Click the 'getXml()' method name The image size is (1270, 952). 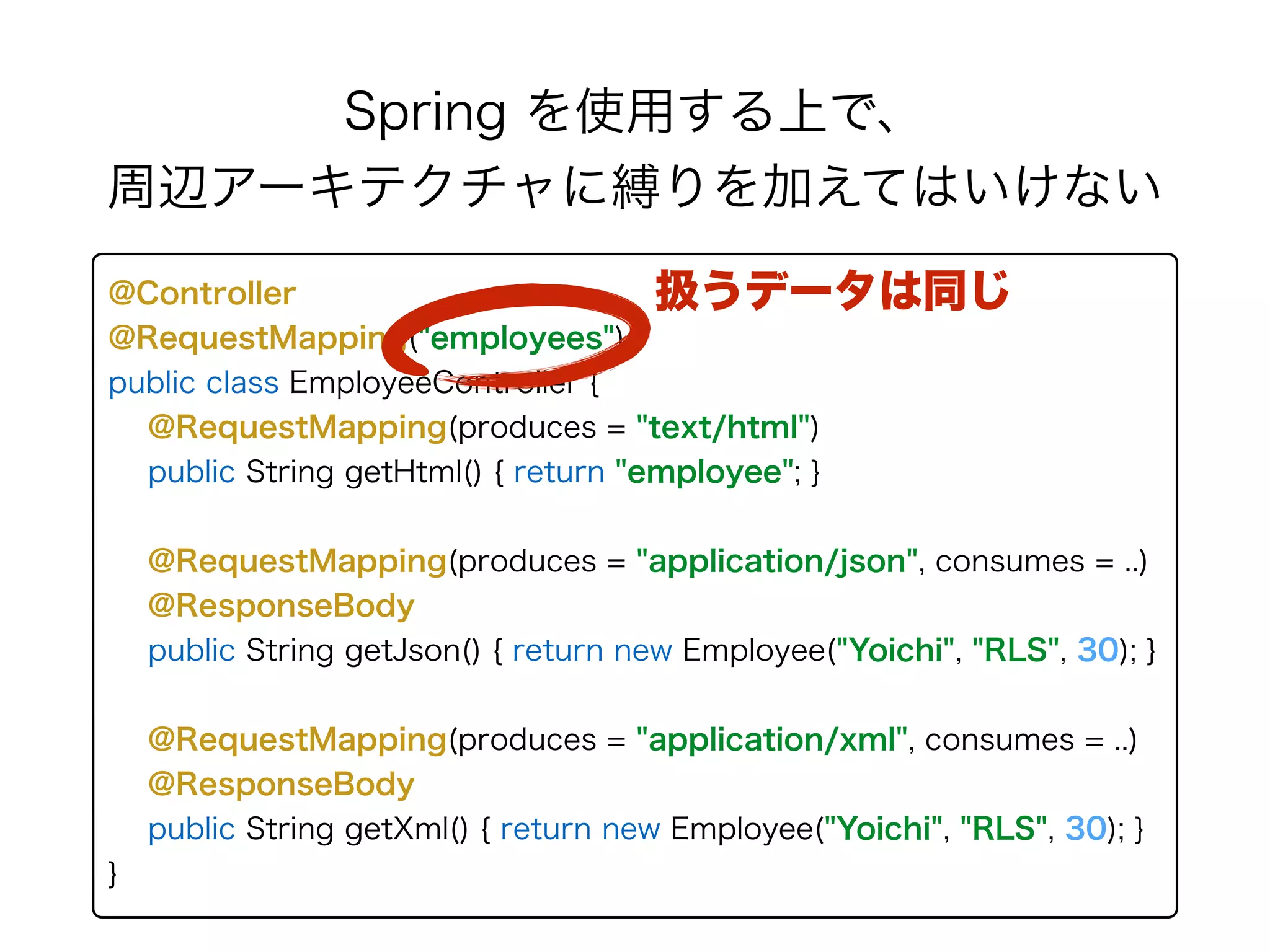click(406, 829)
